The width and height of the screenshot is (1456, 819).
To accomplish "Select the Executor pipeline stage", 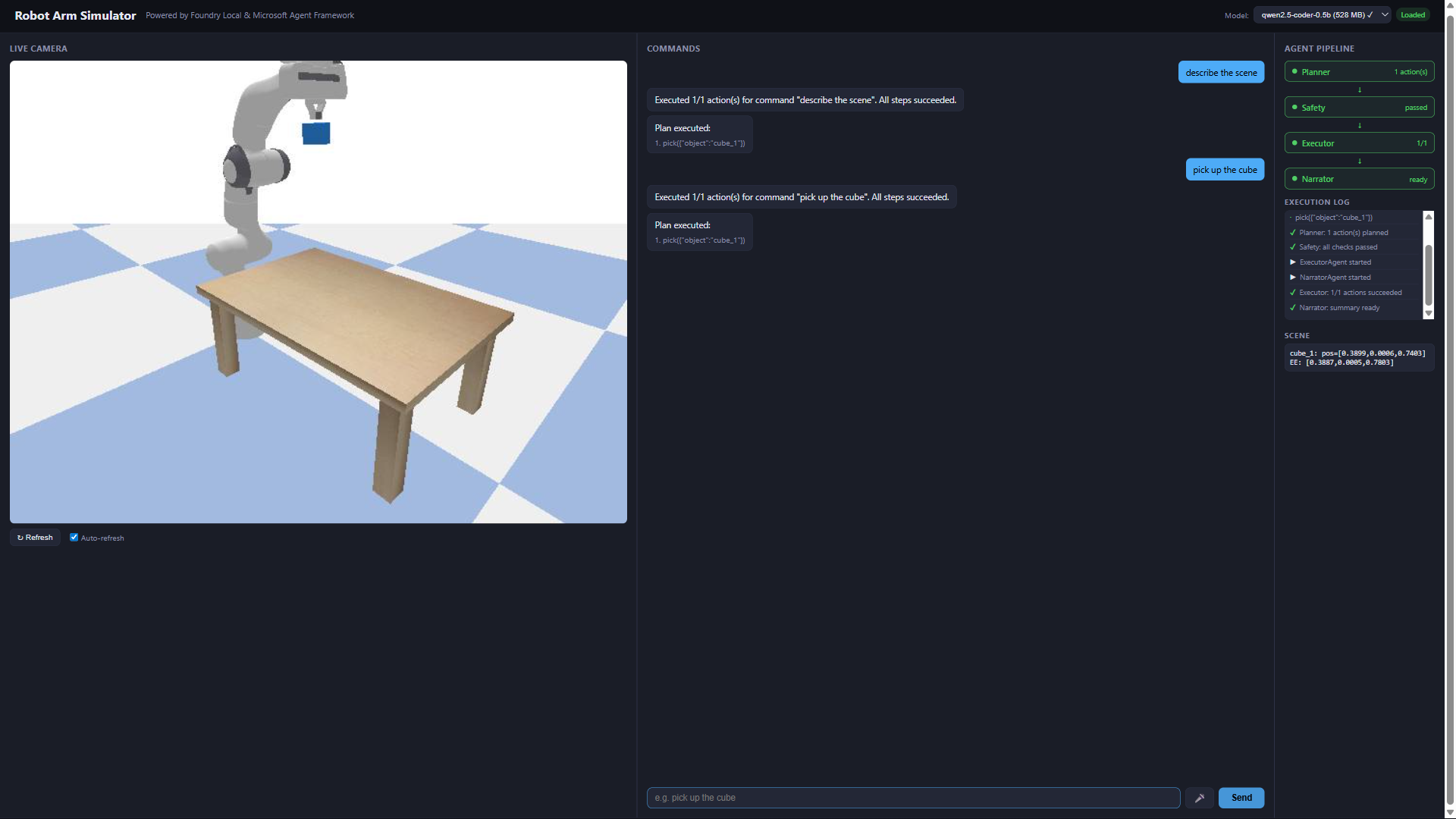I will click(1359, 143).
